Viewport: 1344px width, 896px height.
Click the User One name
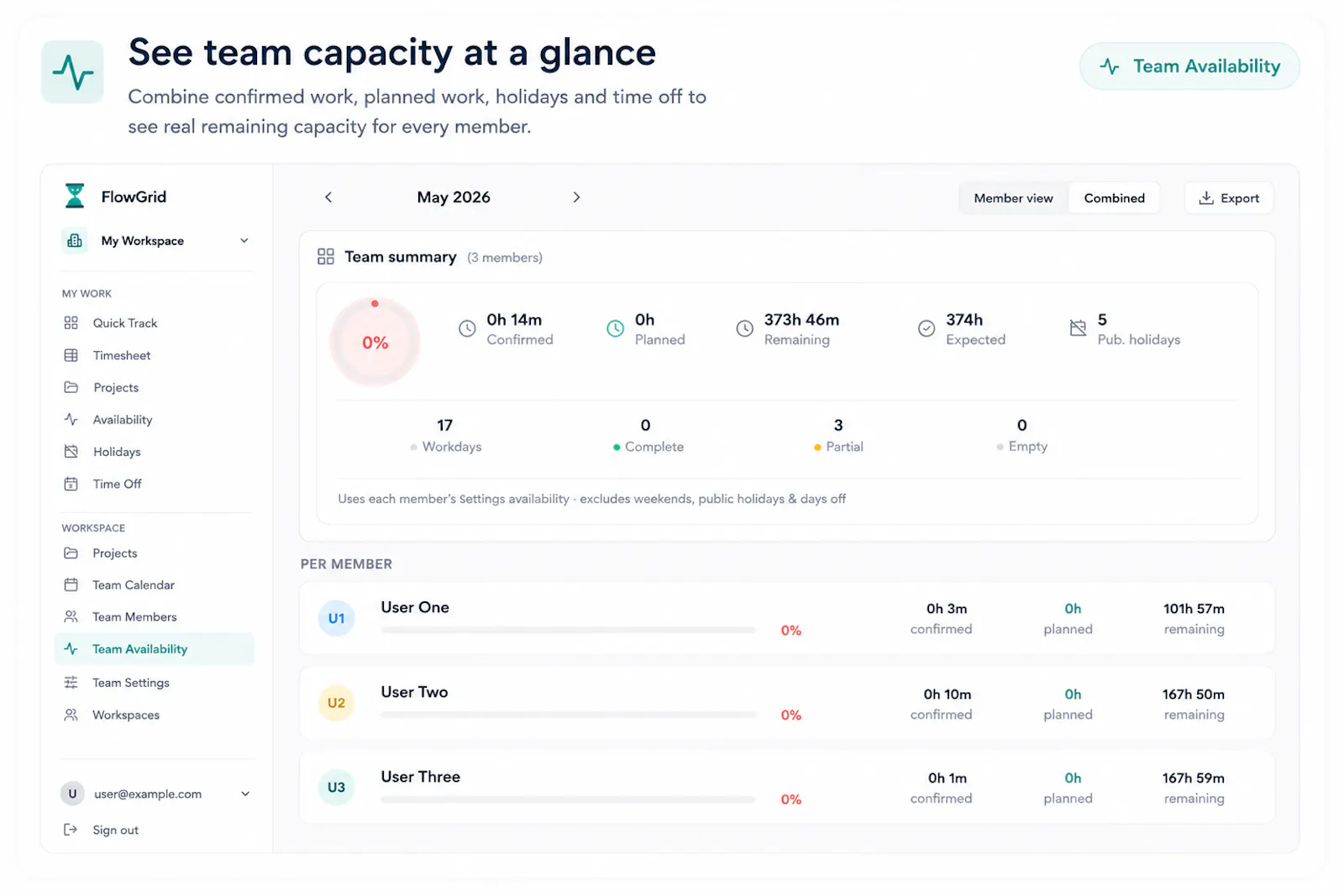point(415,607)
